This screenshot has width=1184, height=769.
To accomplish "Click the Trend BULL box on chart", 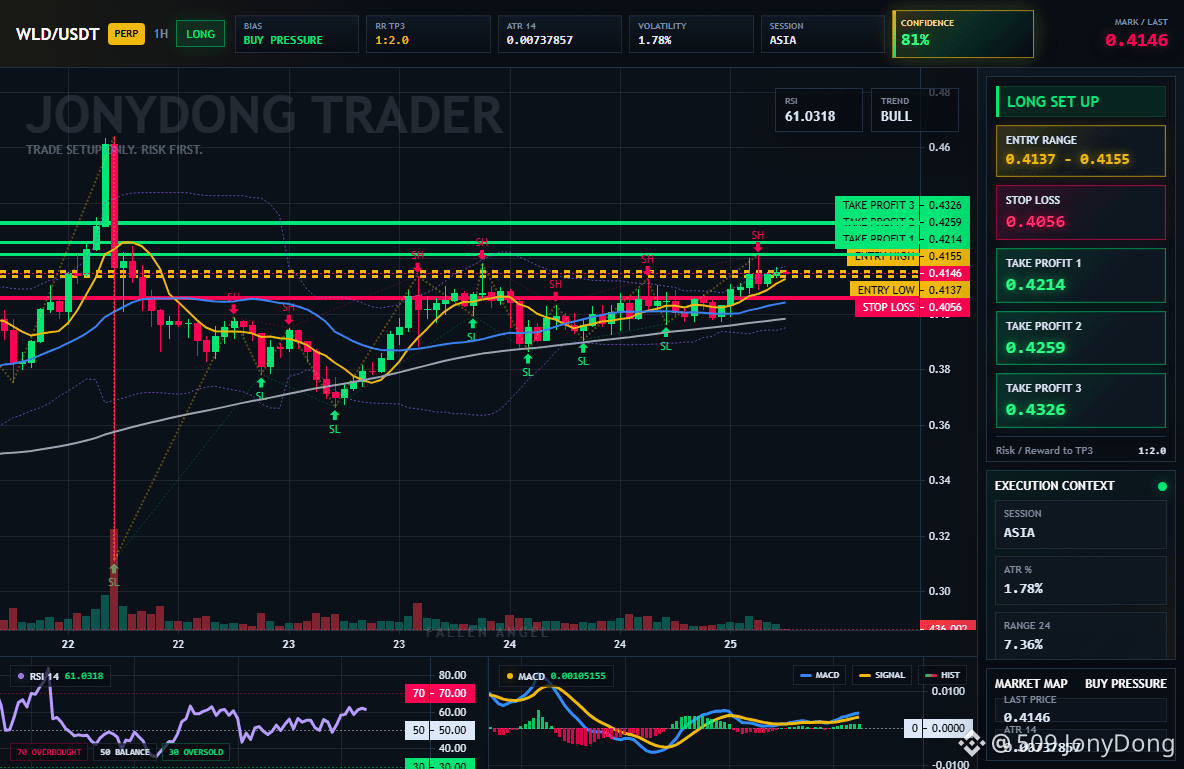I will 914,110.
